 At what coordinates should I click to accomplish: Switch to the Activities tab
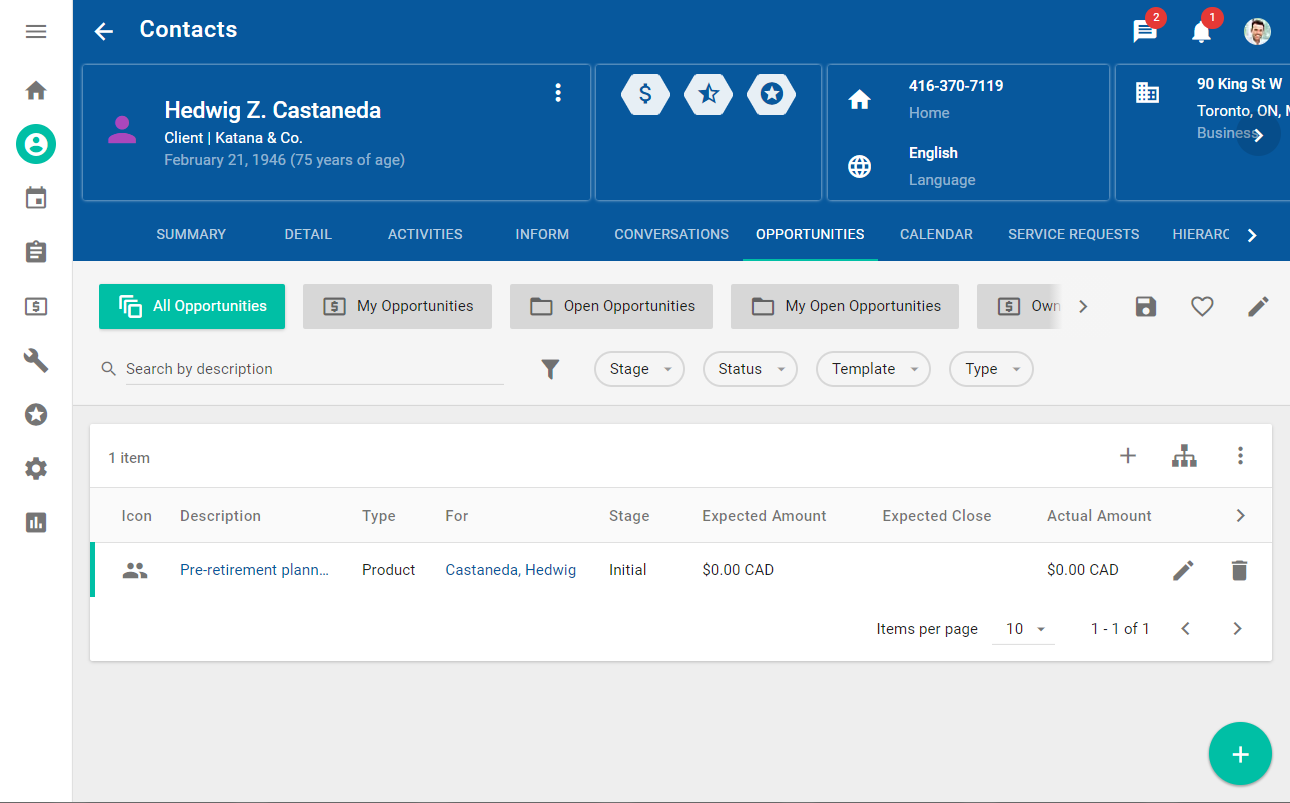point(425,234)
